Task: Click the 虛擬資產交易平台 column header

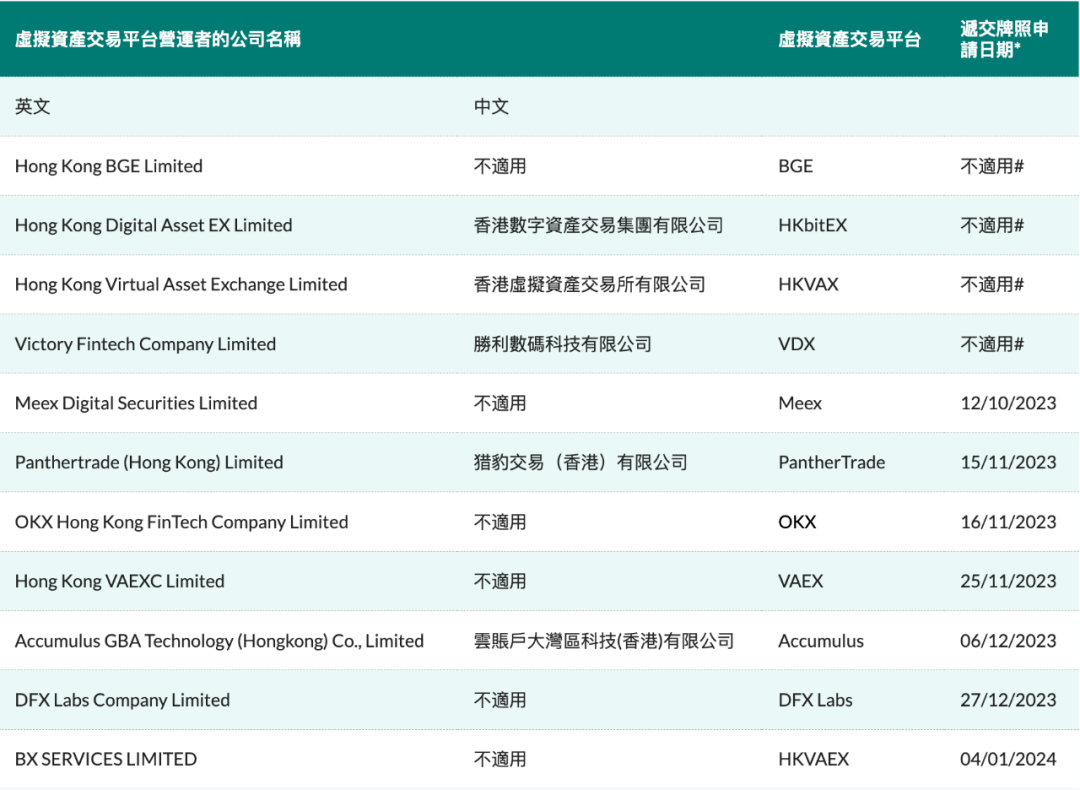Action: (849, 39)
